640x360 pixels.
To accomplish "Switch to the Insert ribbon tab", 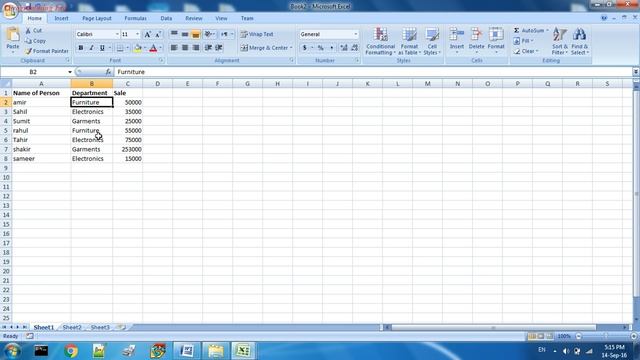I will 61,18.
